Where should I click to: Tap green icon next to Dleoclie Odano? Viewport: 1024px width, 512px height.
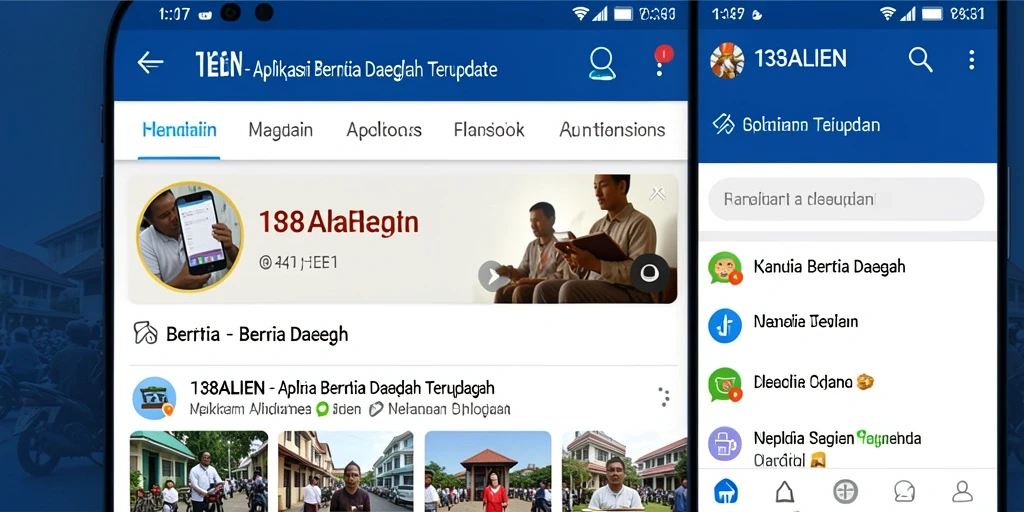click(725, 385)
